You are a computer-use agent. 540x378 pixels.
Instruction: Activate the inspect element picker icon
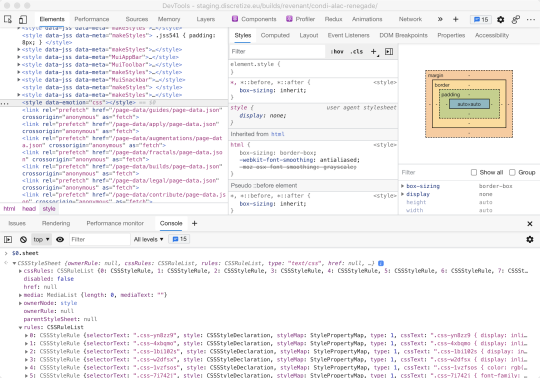[8, 19]
